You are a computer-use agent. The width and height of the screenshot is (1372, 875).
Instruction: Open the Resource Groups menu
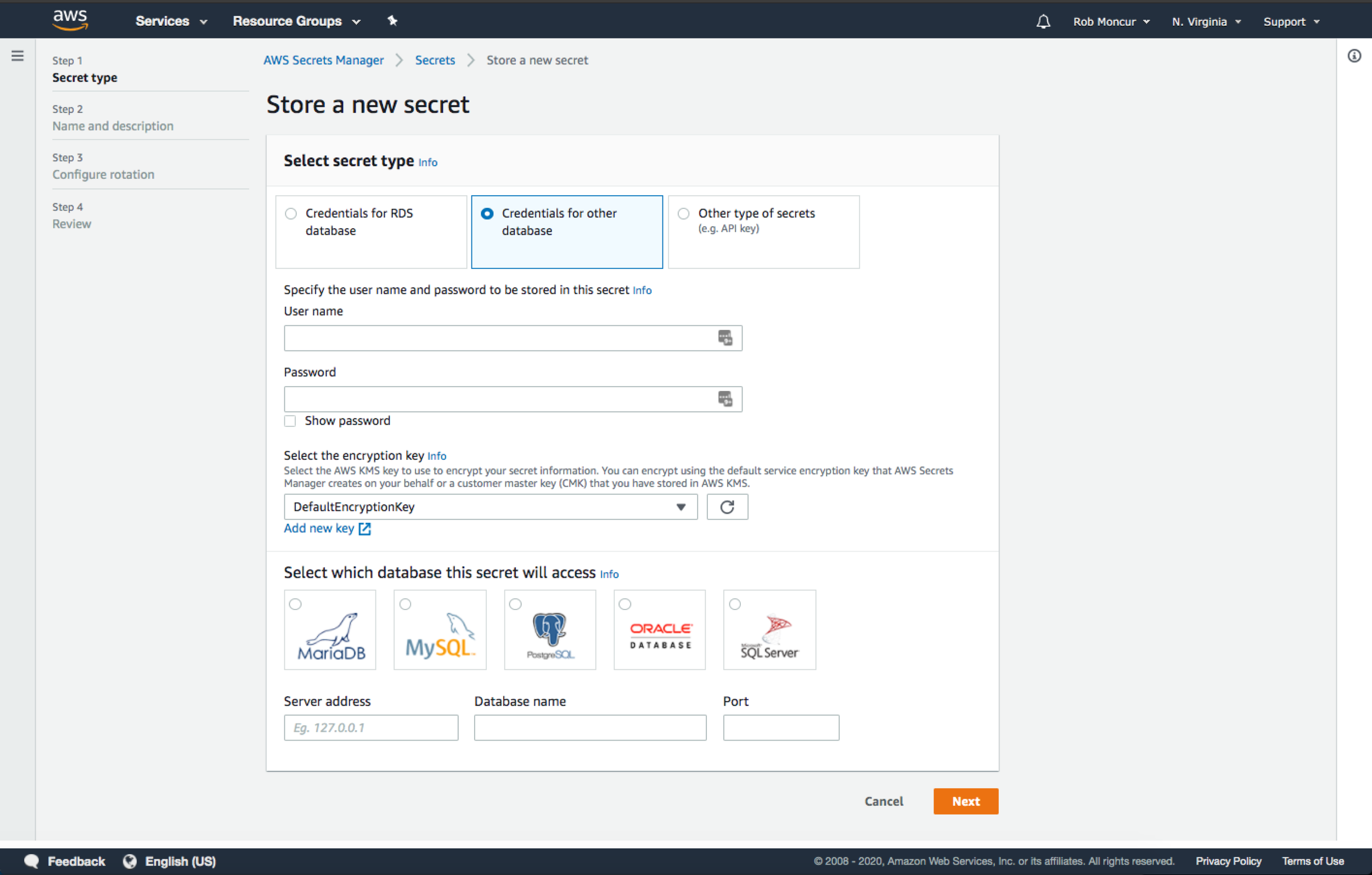point(296,21)
